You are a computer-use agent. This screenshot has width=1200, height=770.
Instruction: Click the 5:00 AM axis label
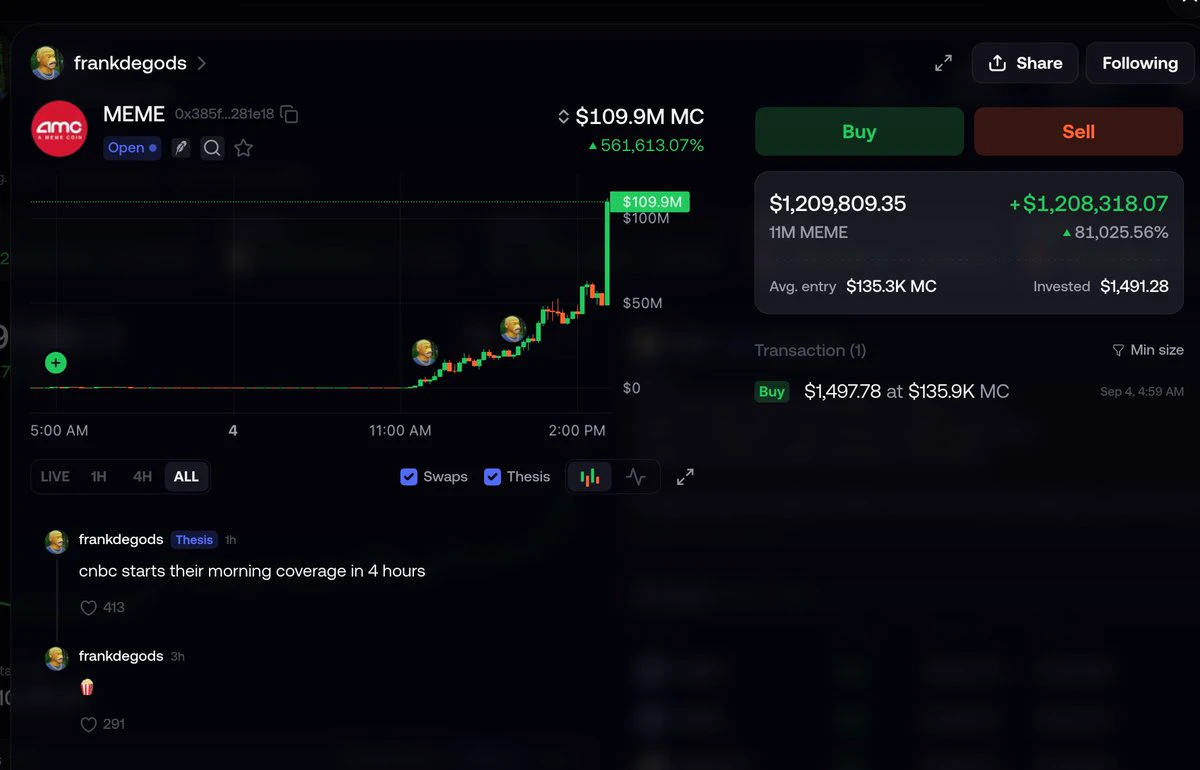click(x=59, y=431)
